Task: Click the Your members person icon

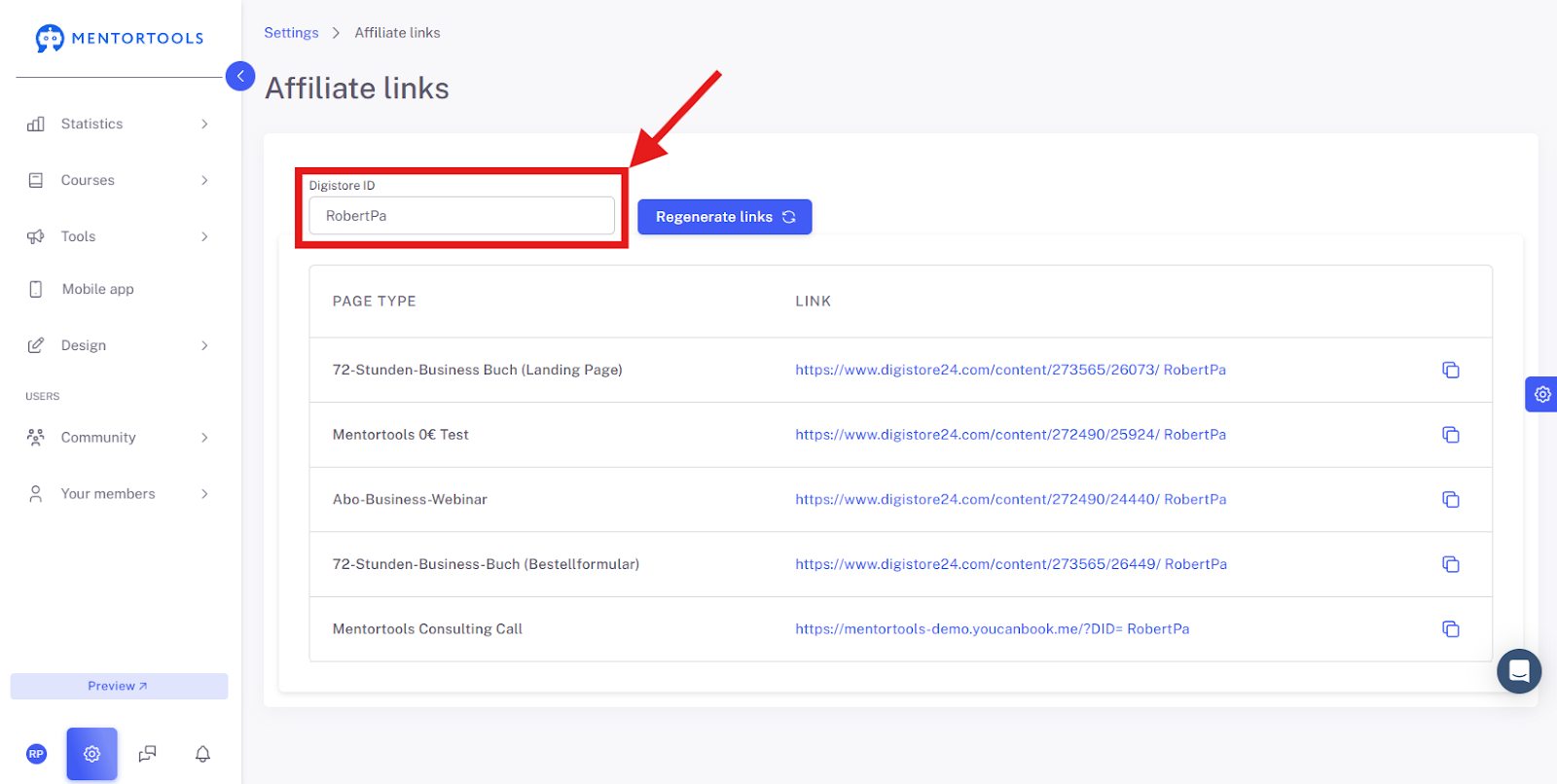Action: point(36,493)
